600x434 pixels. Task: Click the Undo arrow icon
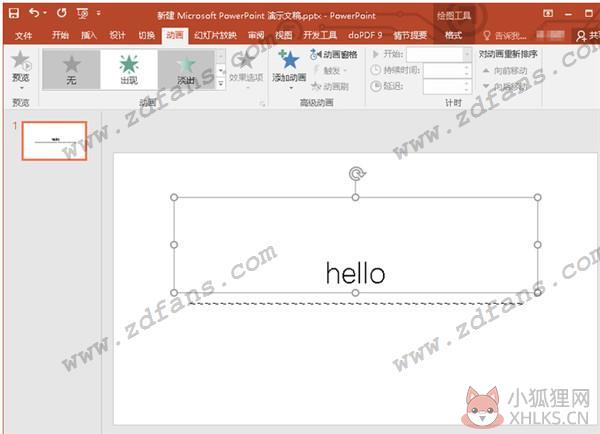[x=34, y=13]
